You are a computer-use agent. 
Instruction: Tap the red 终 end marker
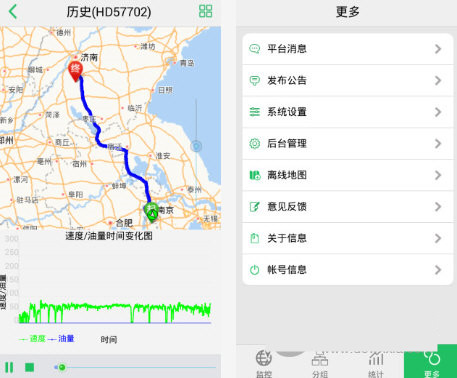76,71
